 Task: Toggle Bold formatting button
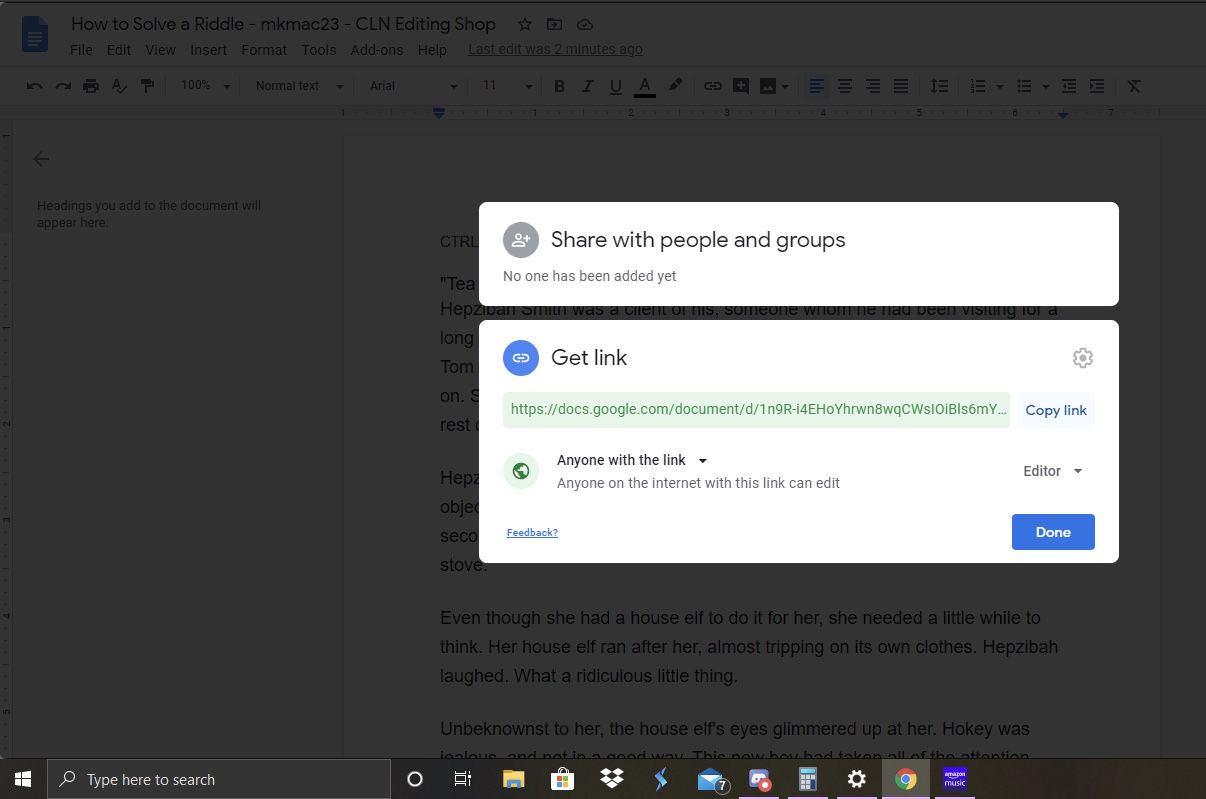560,86
